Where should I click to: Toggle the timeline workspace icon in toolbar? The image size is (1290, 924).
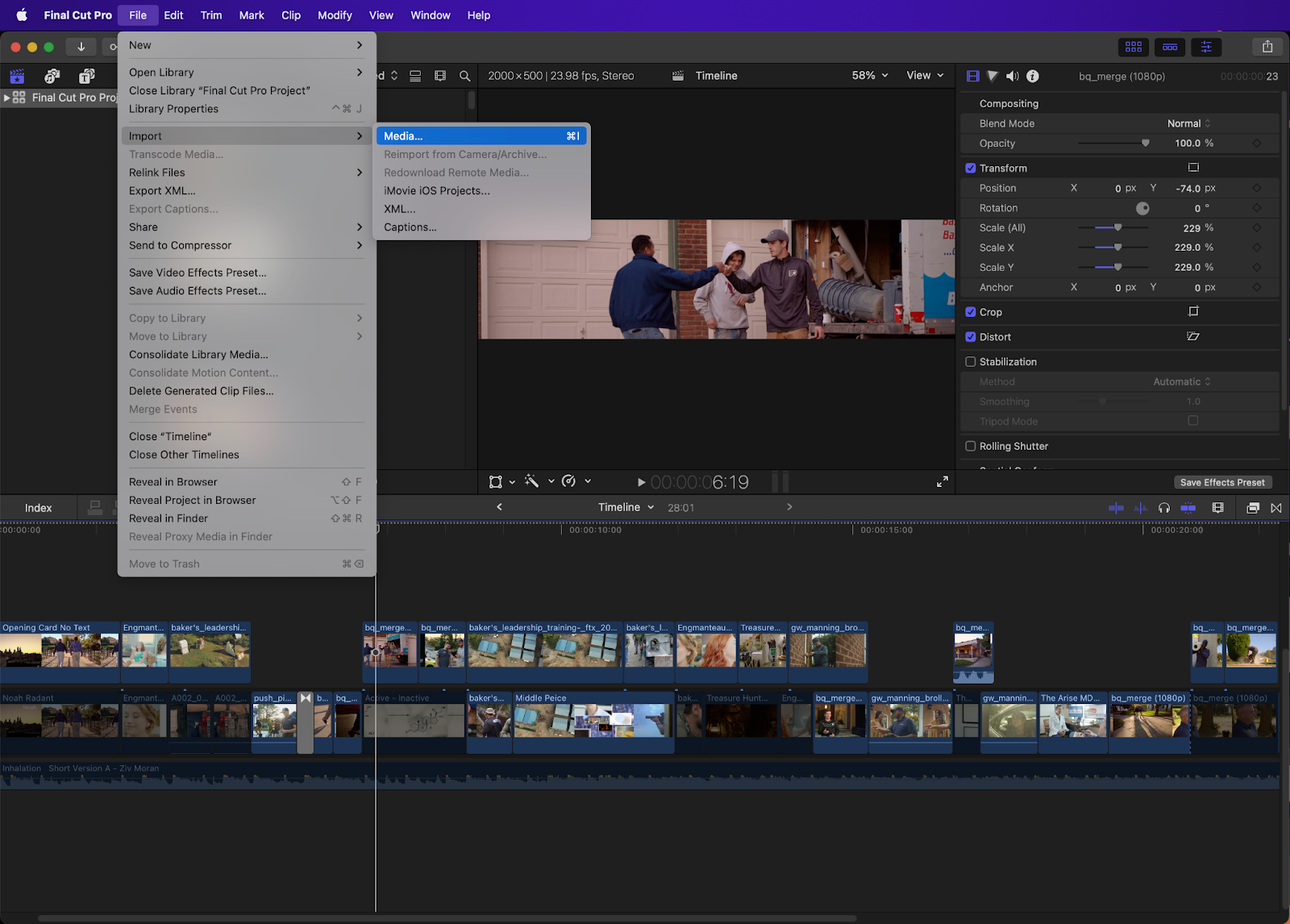point(1170,47)
